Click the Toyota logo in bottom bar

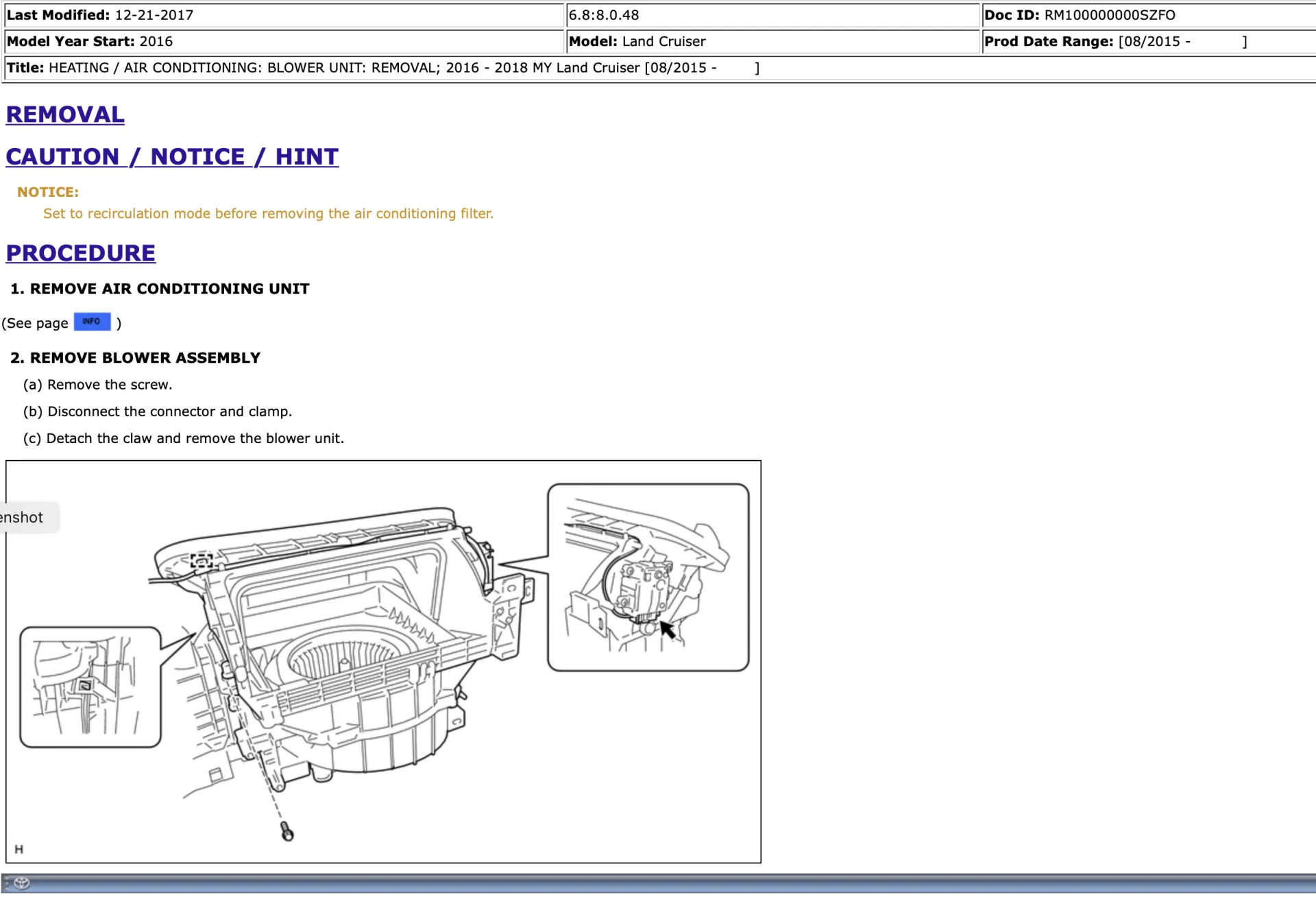pyautogui.click(x=21, y=883)
